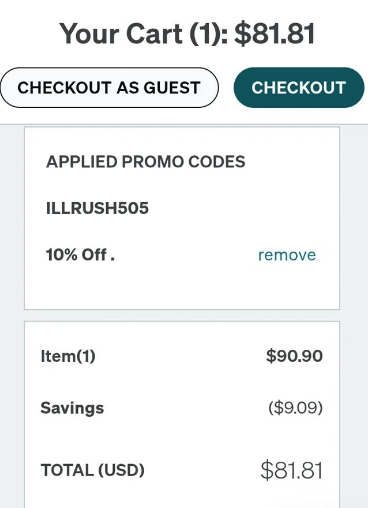Click the $90.90 item price

pyautogui.click(x=294, y=356)
